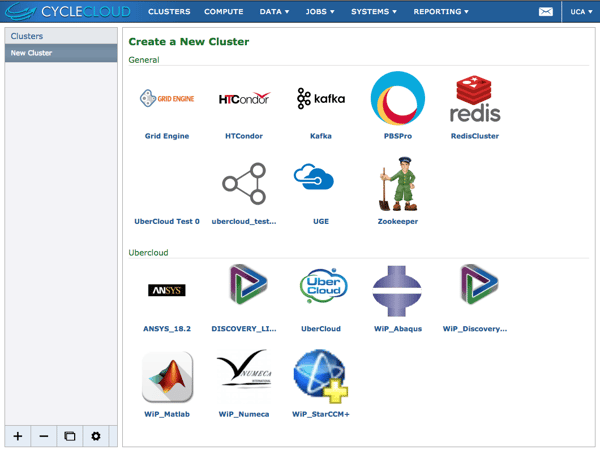Click the UberCloud Test 0 label
Image resolution: width=600 pixels, height=450 pixels.
pos(167,221)
